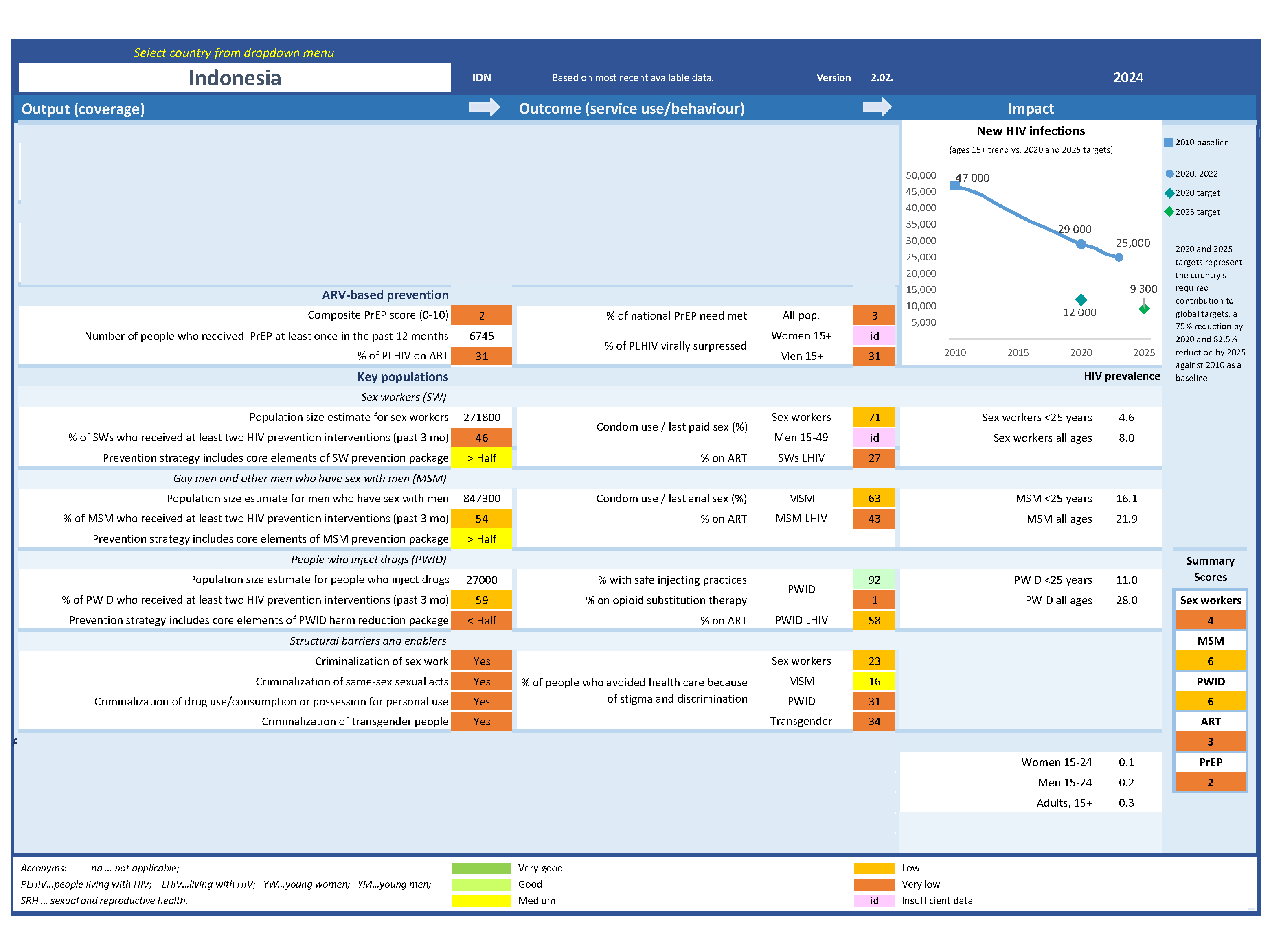Screen dimensions: 1270x952
Task: Click the 25,000 data point on chart
Action: pyautogui.click(x=1119, y=258)
